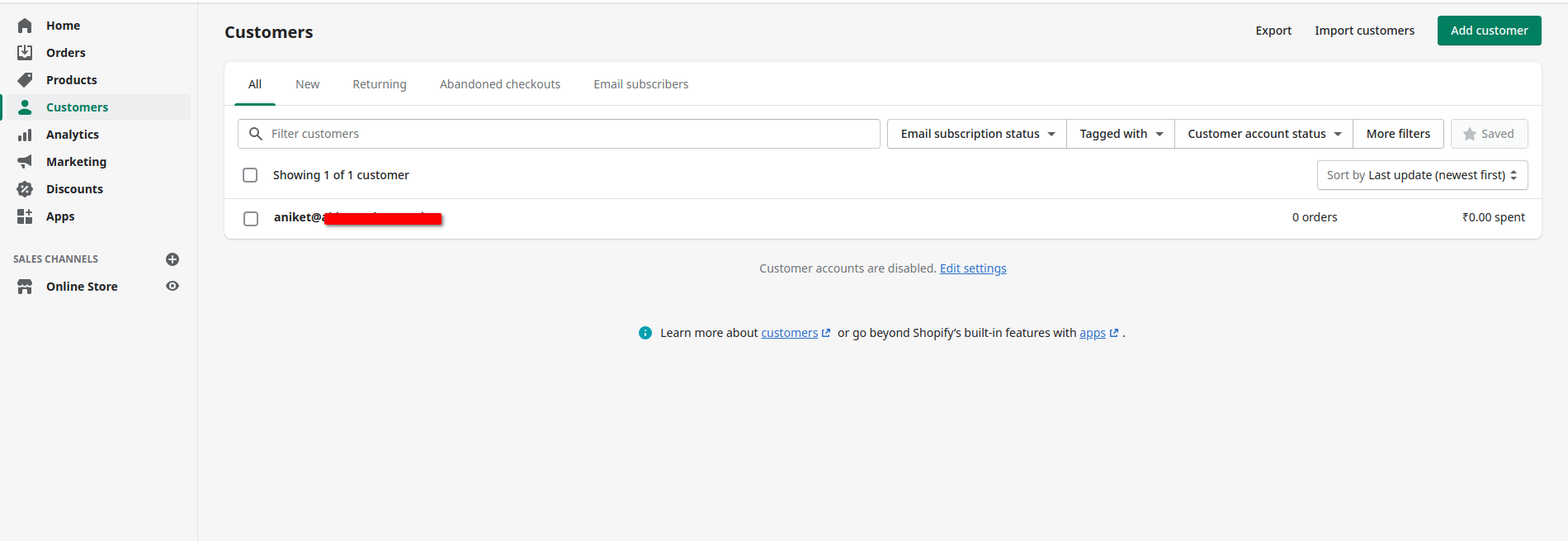Click the Analytics bar chart icon
1568x541 pixels.
[25, 135]
